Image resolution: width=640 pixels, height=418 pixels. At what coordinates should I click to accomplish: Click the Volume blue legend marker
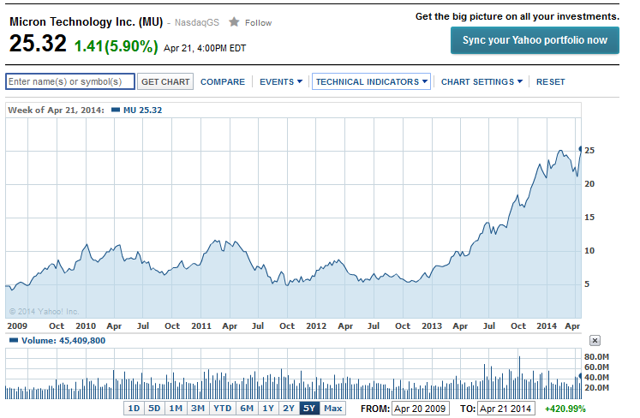[x=14, y=340]
